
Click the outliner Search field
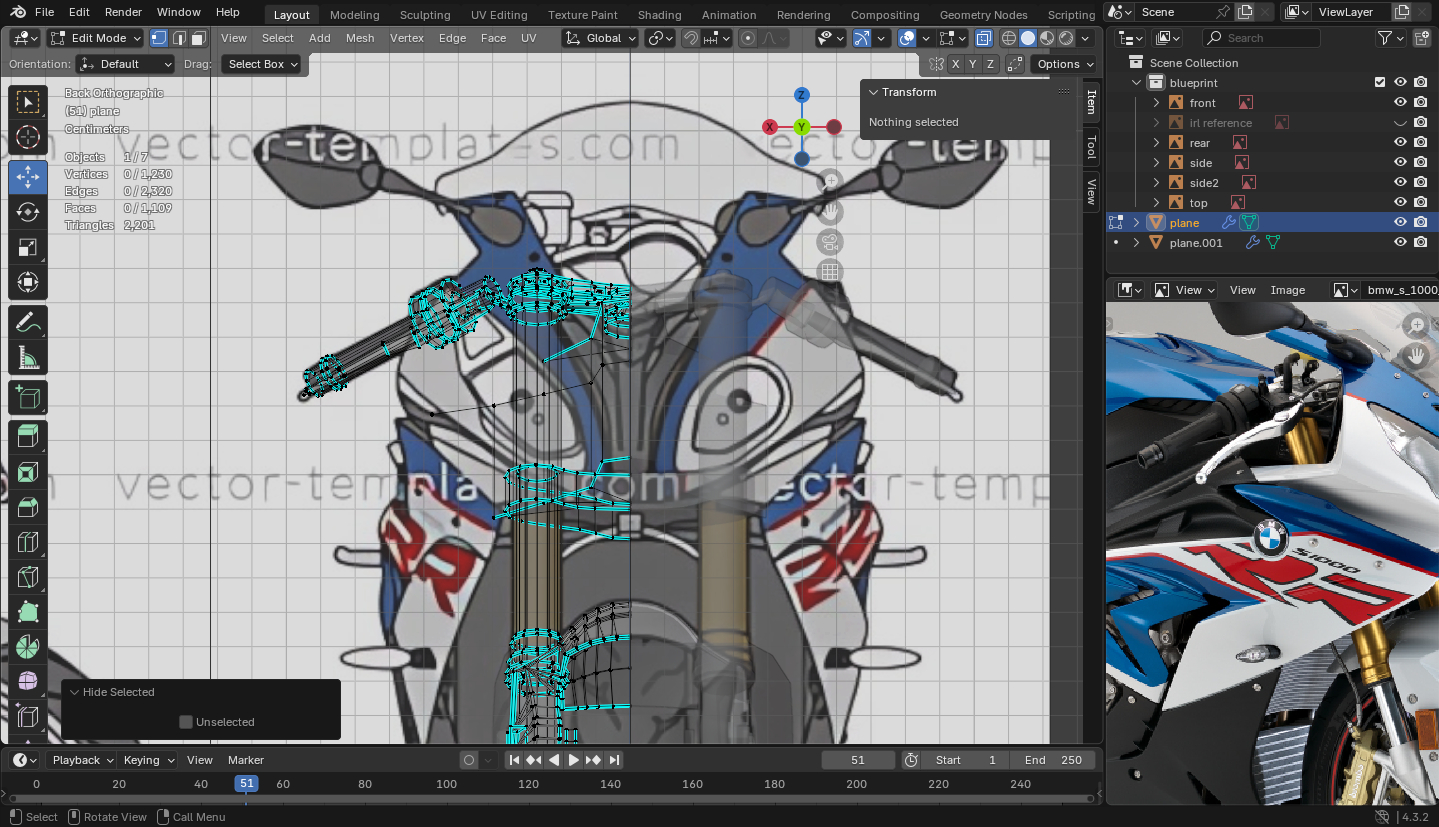(1261, 38)
